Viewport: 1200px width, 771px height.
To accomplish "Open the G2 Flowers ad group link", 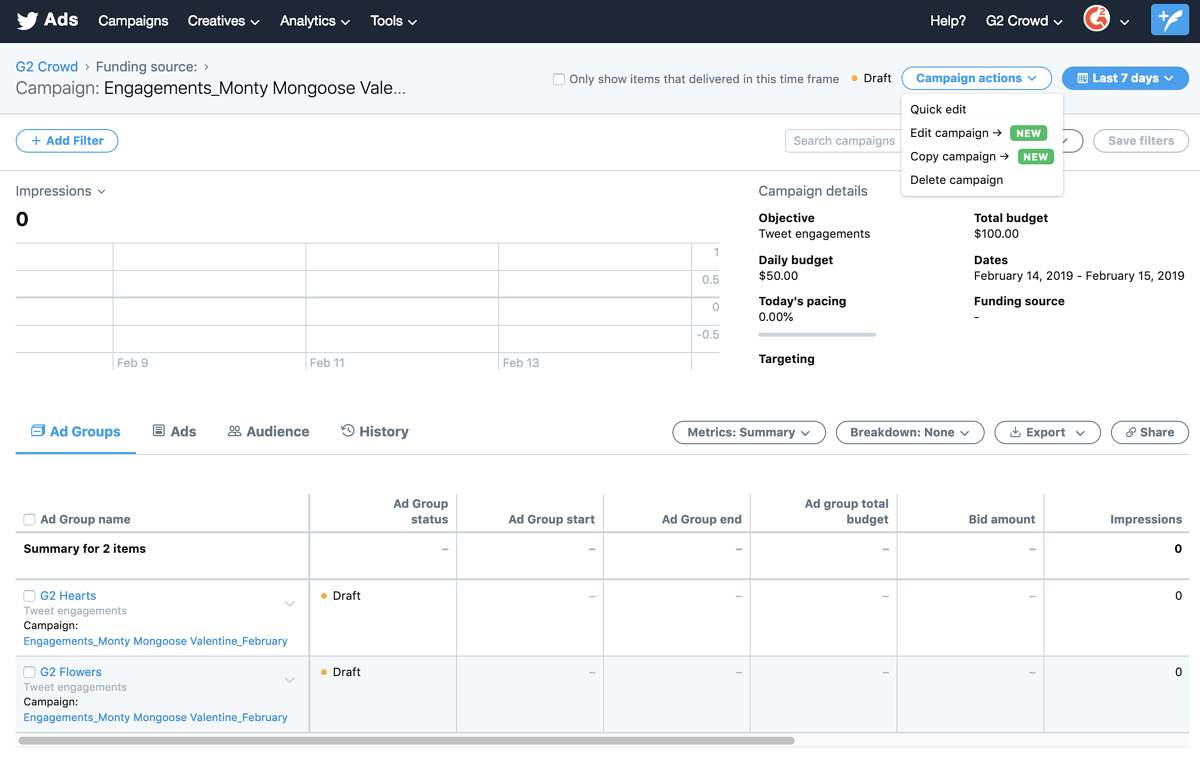I will [x=71, y=672].
